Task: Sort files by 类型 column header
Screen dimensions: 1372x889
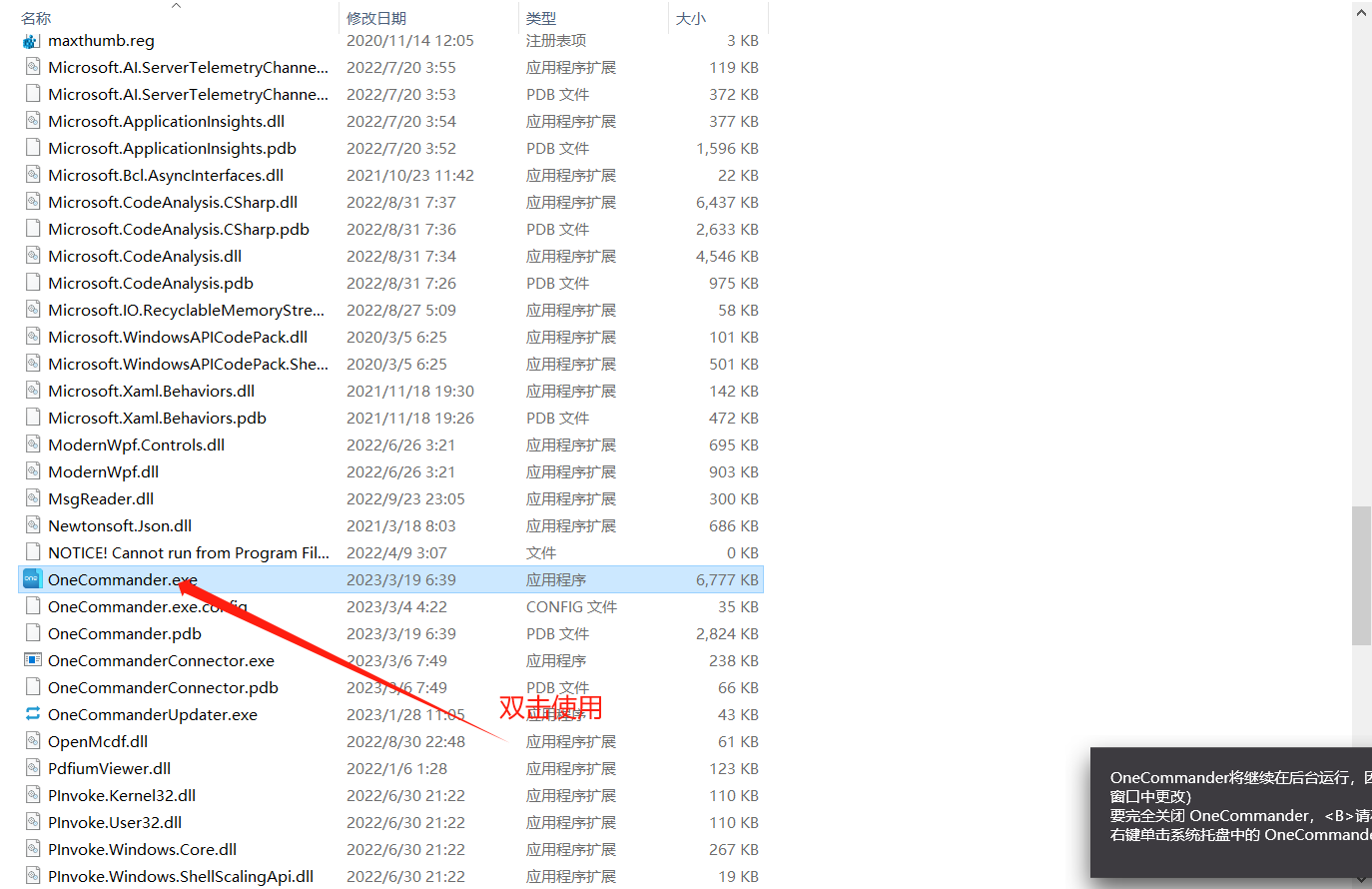Action: 541,18
